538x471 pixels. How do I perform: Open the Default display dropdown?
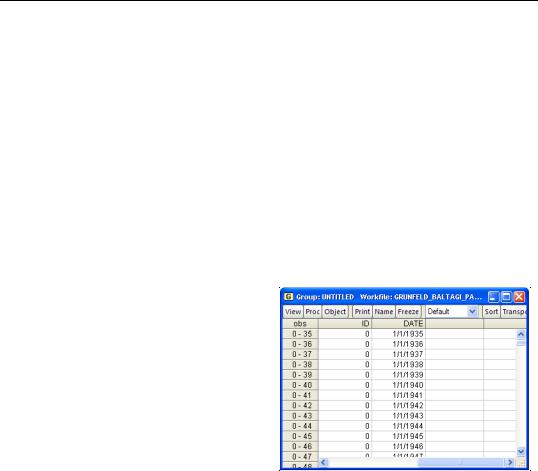pos(452,311)
